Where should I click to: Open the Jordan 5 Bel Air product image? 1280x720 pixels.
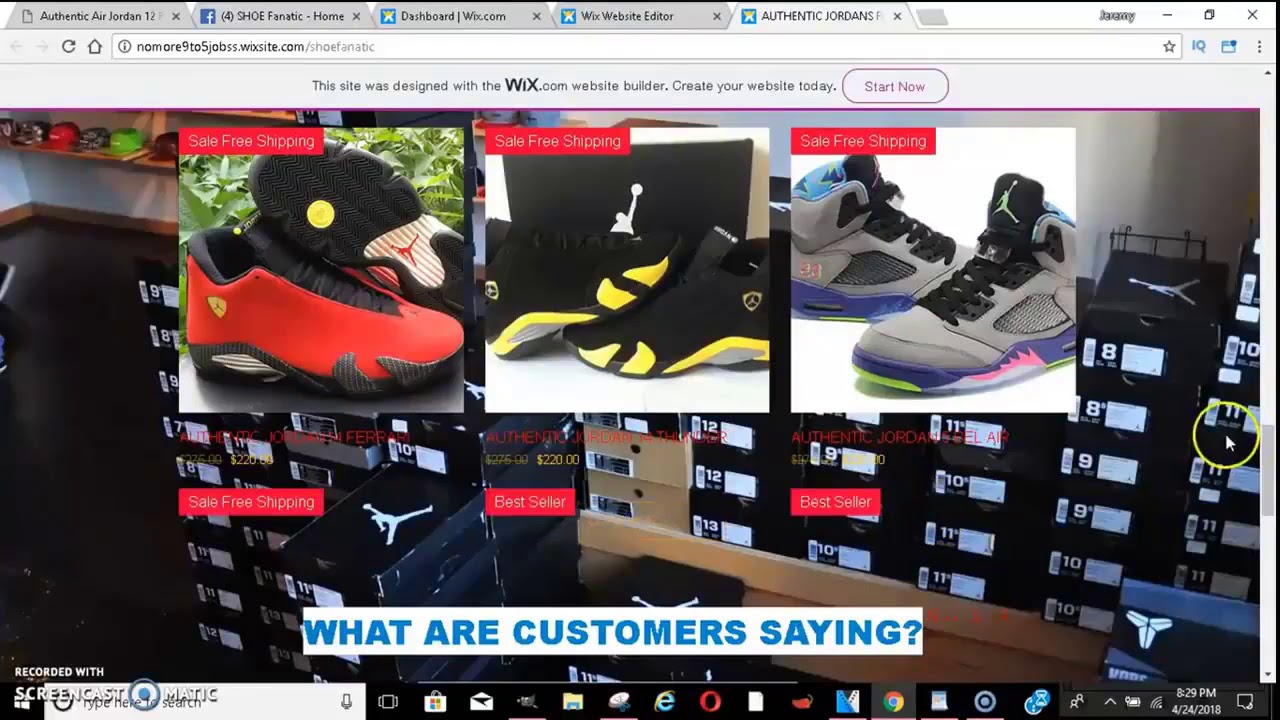pyautogui.click(x=933, y=270)
